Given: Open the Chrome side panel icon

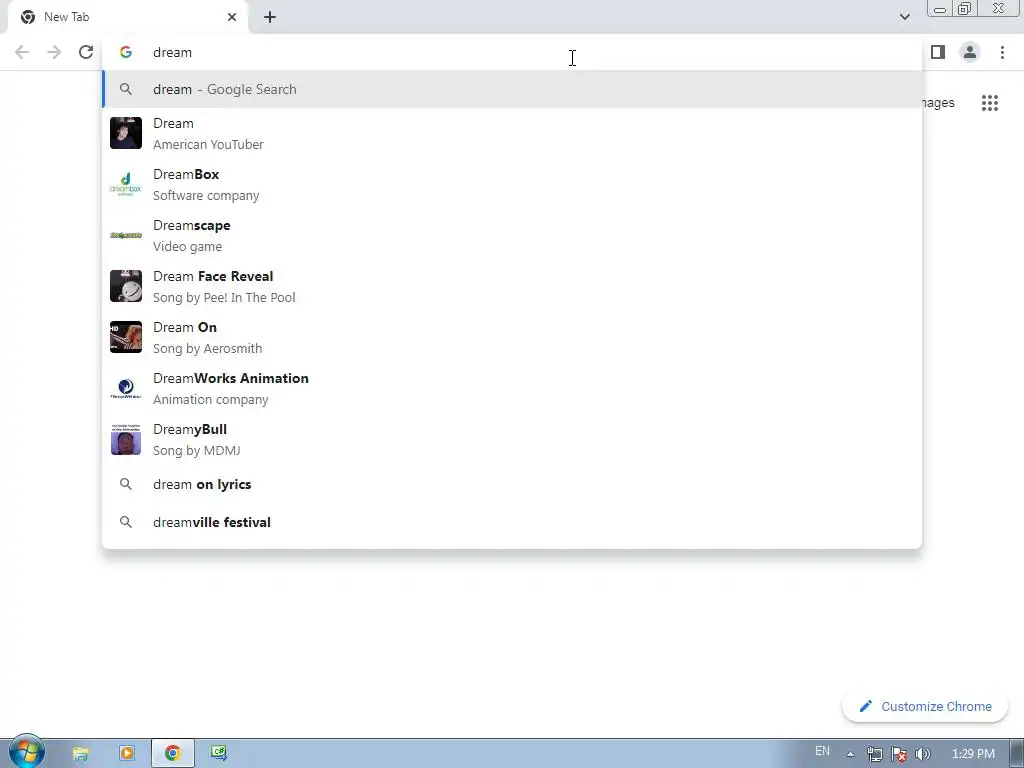Looking at the screenshot, I should [x=938, y=52].
